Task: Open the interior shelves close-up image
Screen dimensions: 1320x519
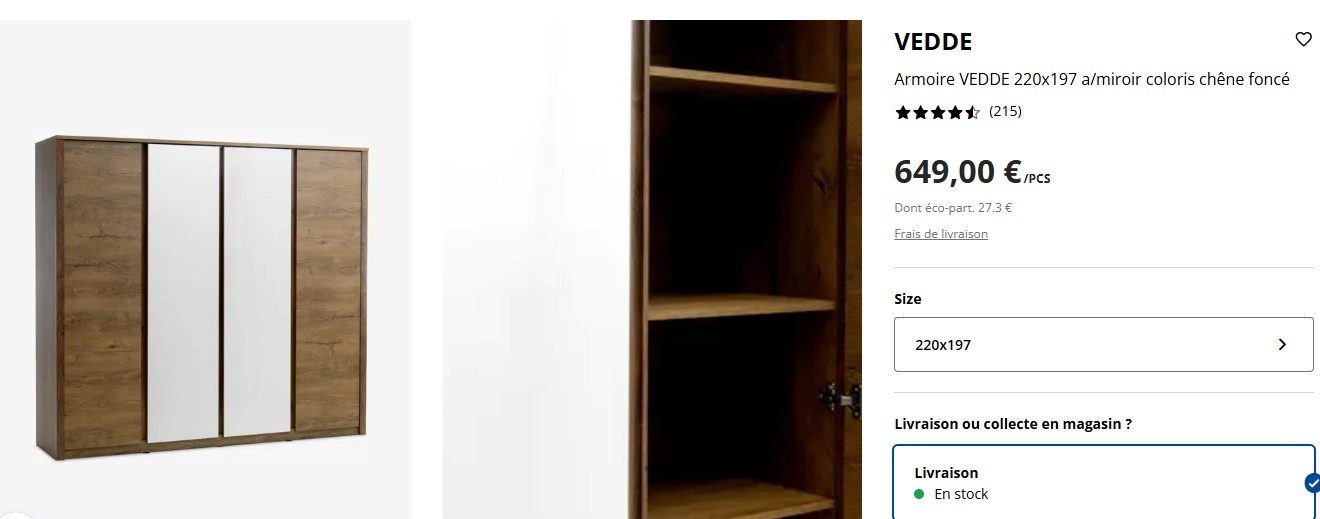Action: 652,270
